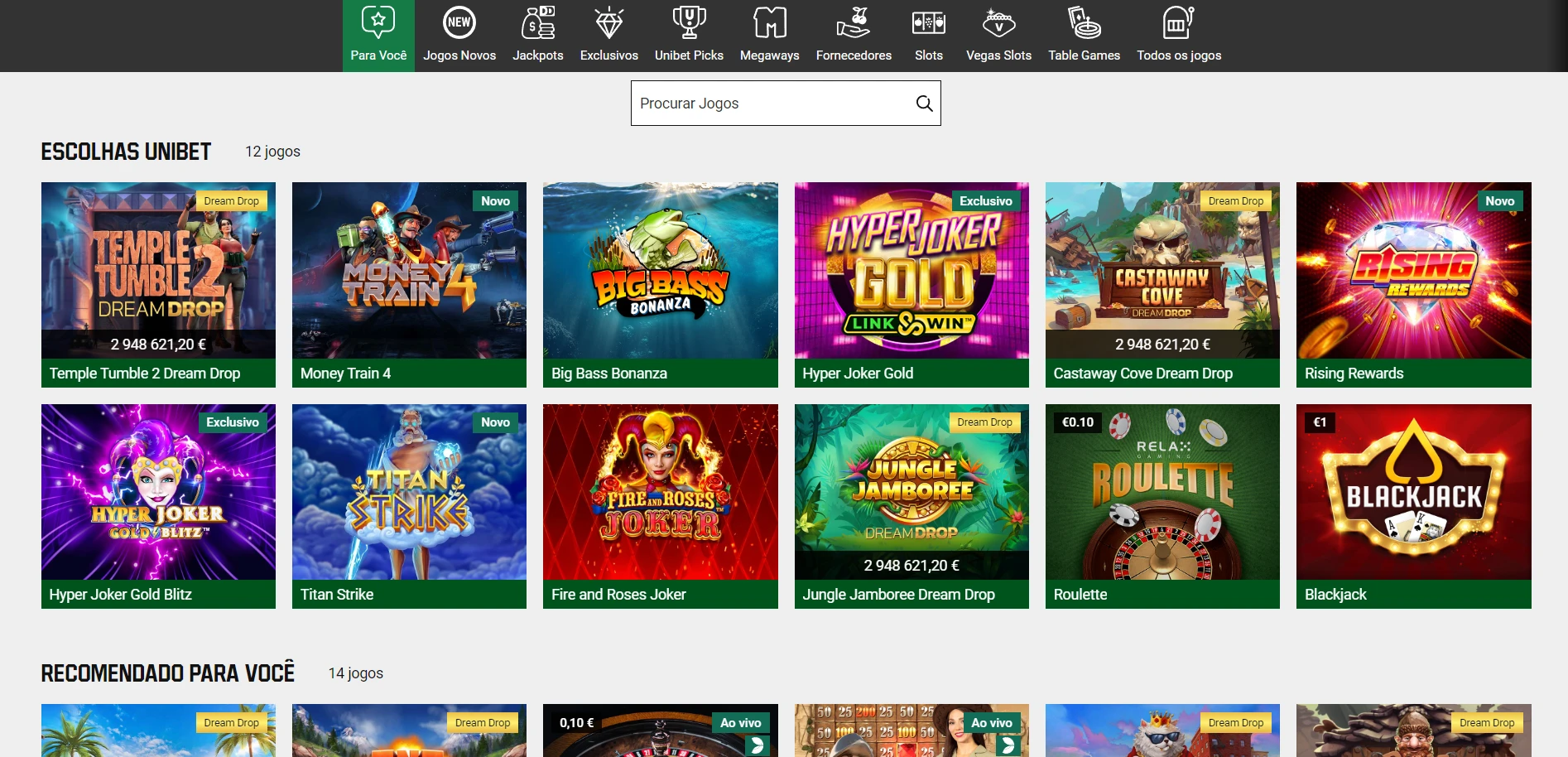
Task: Open the Para Você star icon
Action: 378,22
